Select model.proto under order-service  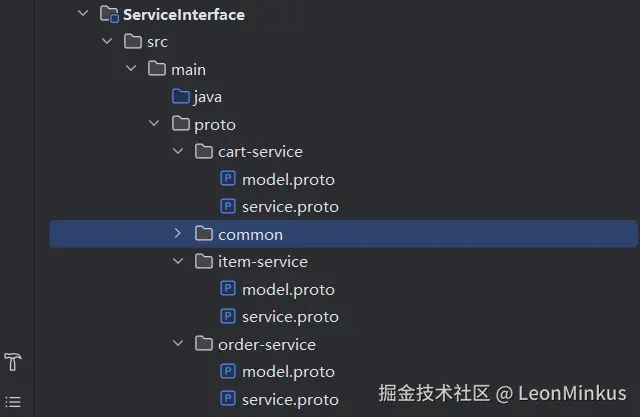[x=288, y=372]
